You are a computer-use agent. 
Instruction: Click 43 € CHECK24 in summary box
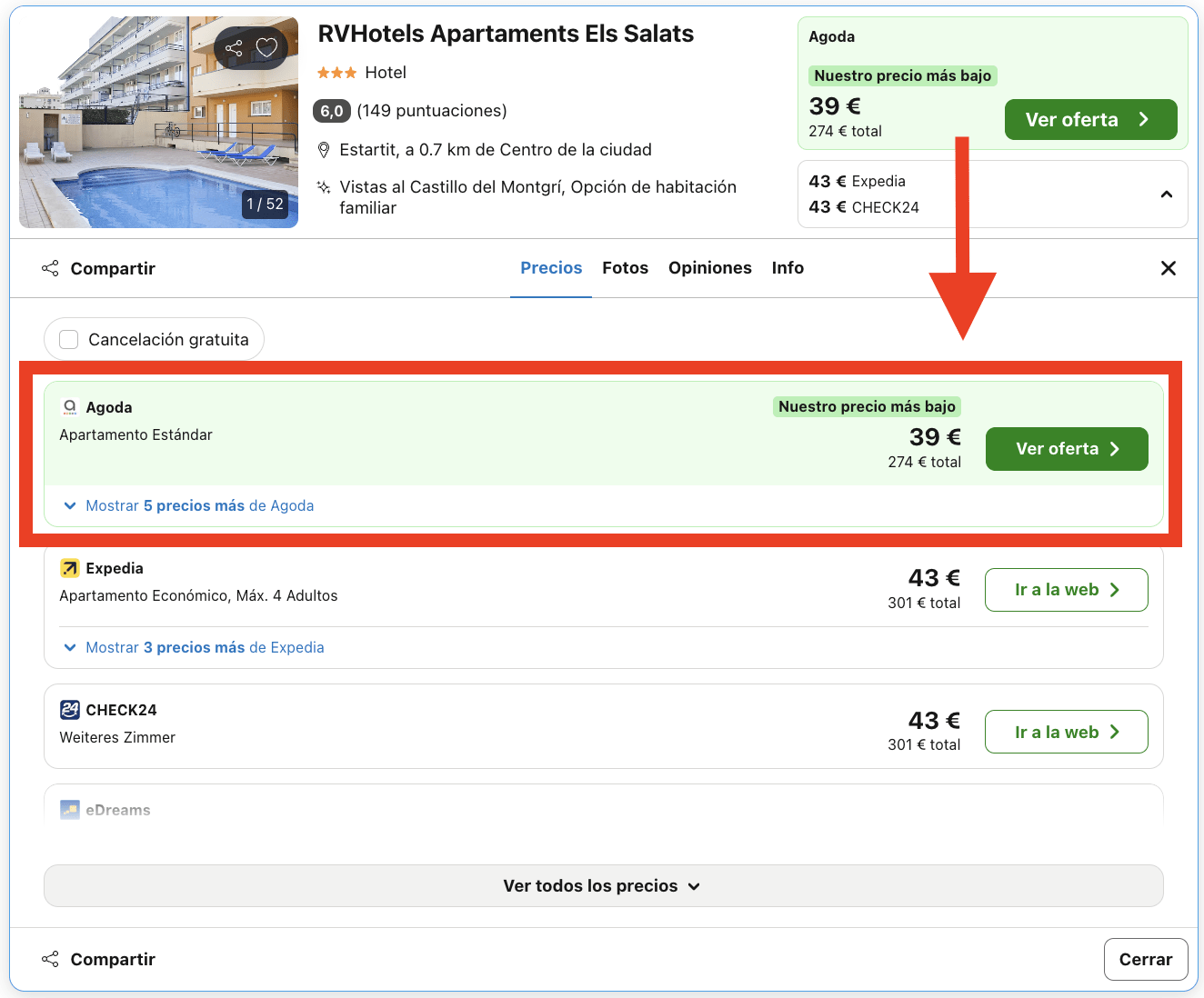[864, 207]
